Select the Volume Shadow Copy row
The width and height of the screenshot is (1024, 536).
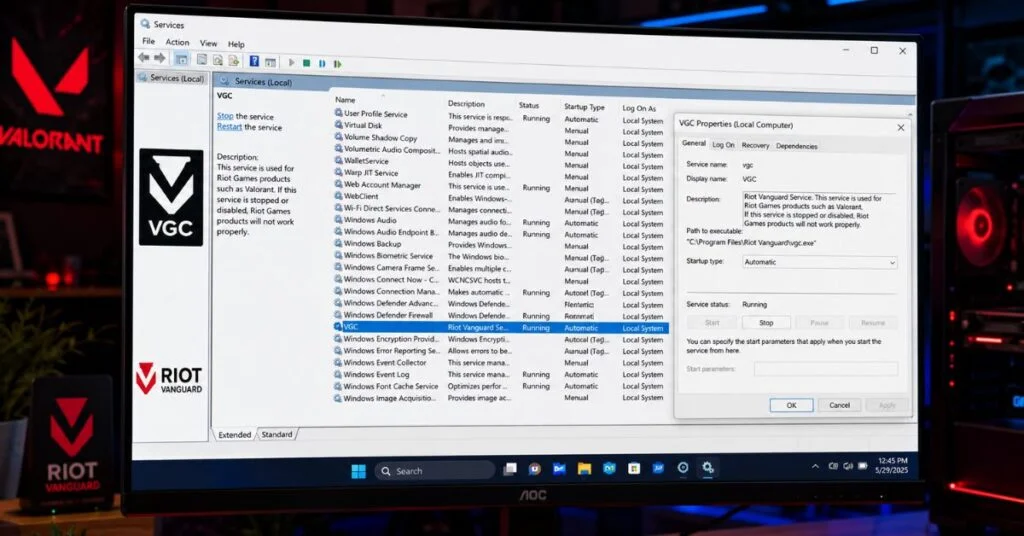coord(501,140)
